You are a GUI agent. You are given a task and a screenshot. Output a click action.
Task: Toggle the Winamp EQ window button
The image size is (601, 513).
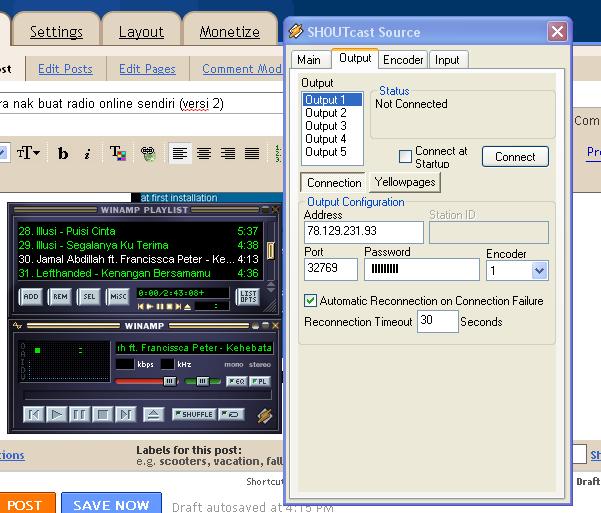click(x=236, y=381)
